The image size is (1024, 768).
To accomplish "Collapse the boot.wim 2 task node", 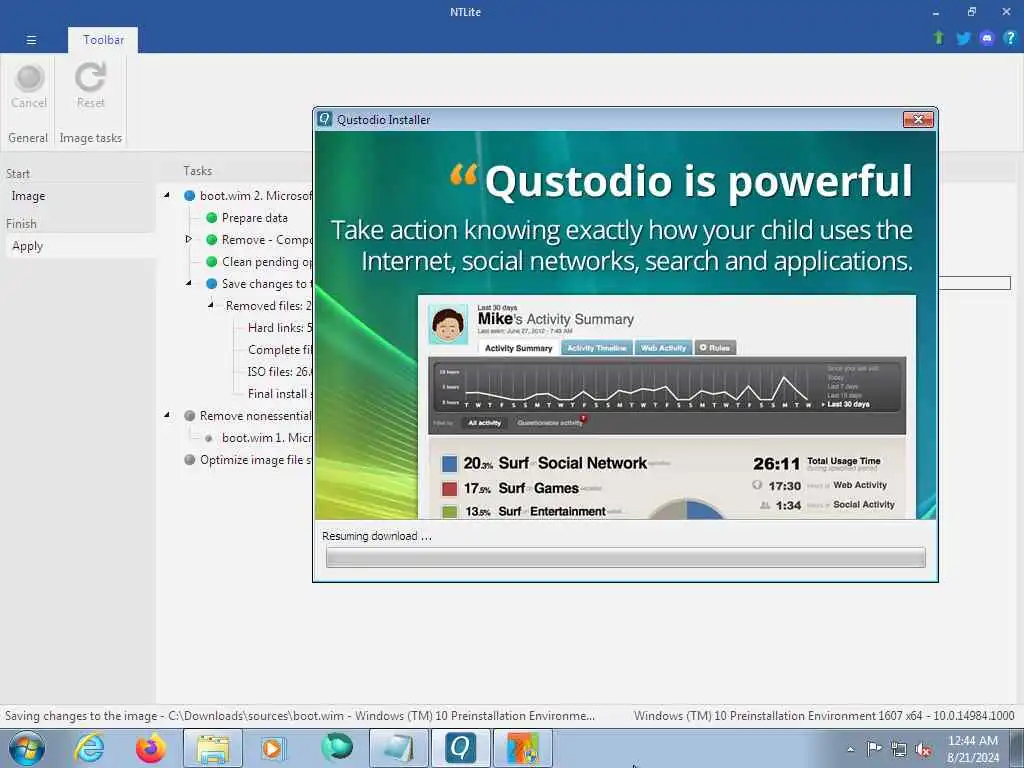I will [x=167, y=195].
